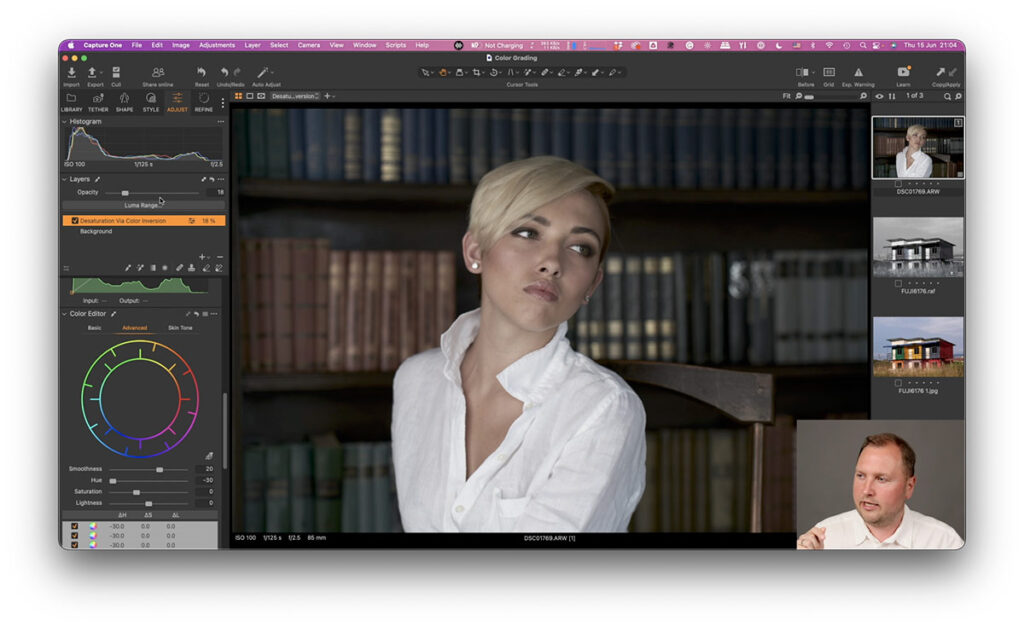Select the FUJI6176.raf thumbnail
This screenshot has height=627, width=1024.
[918, 247]
